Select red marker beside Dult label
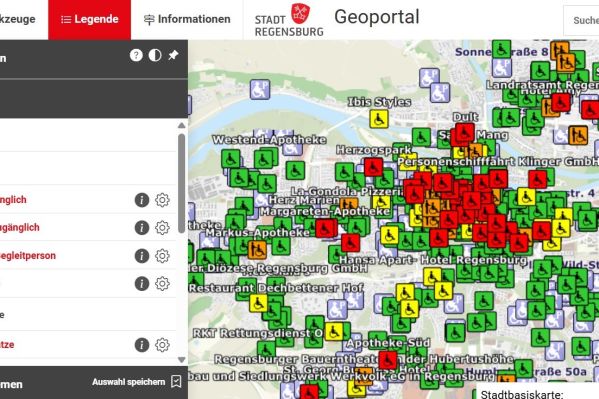 465,133
